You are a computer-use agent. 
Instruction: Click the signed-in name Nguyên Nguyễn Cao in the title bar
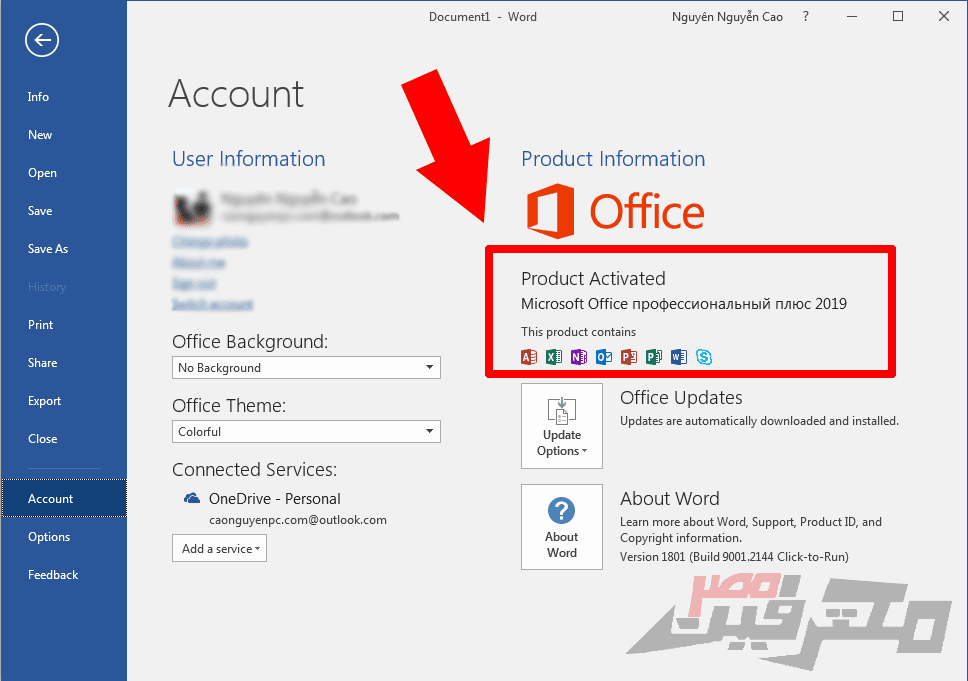[x=727, y=17]
